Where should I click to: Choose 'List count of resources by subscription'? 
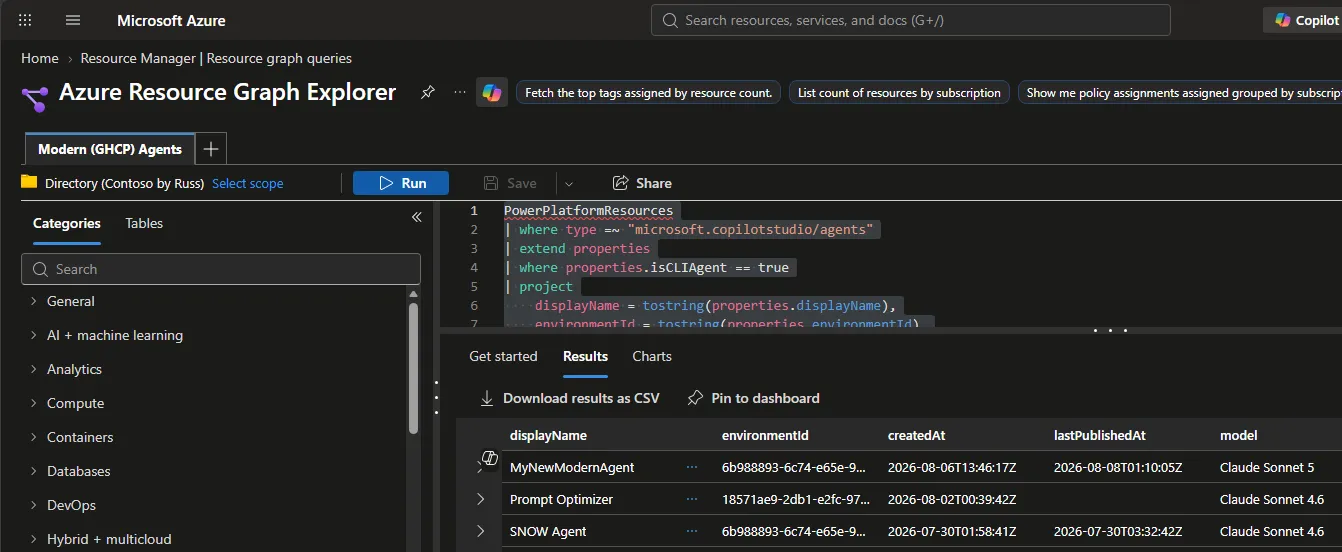pos(899,93)
